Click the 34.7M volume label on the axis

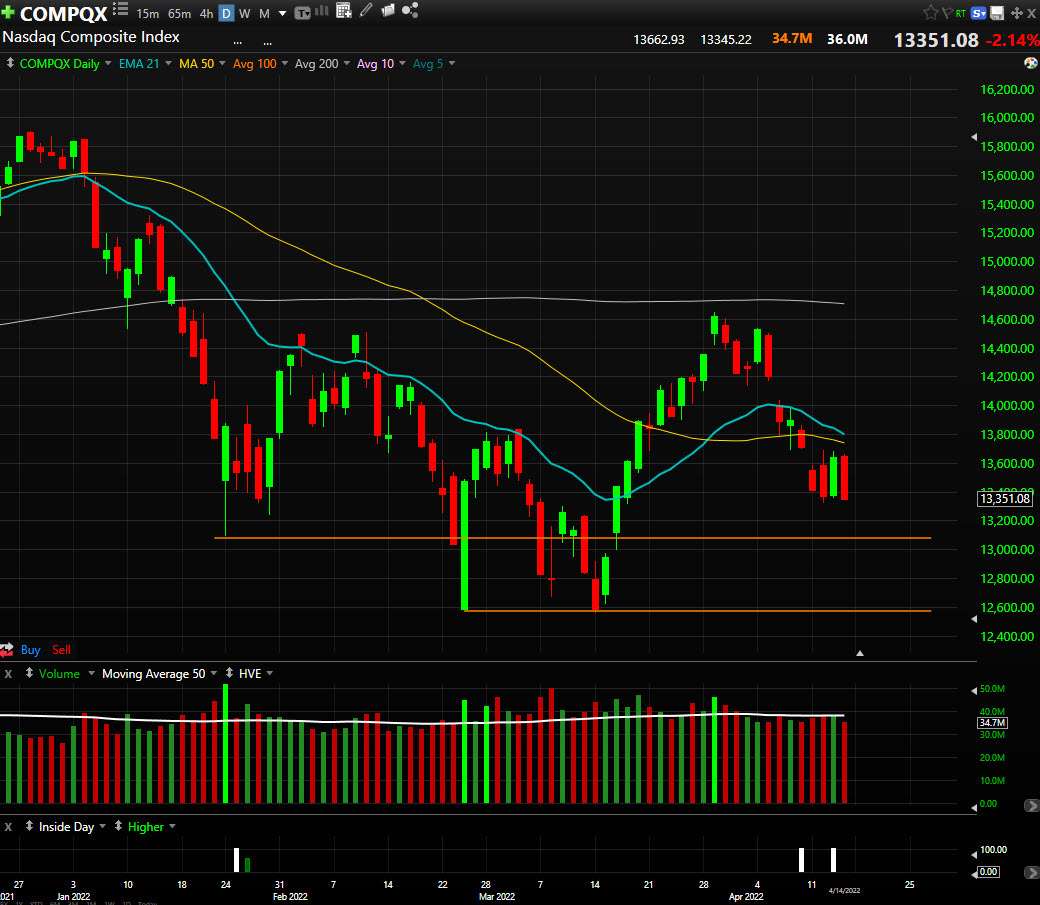coord(992,723)
